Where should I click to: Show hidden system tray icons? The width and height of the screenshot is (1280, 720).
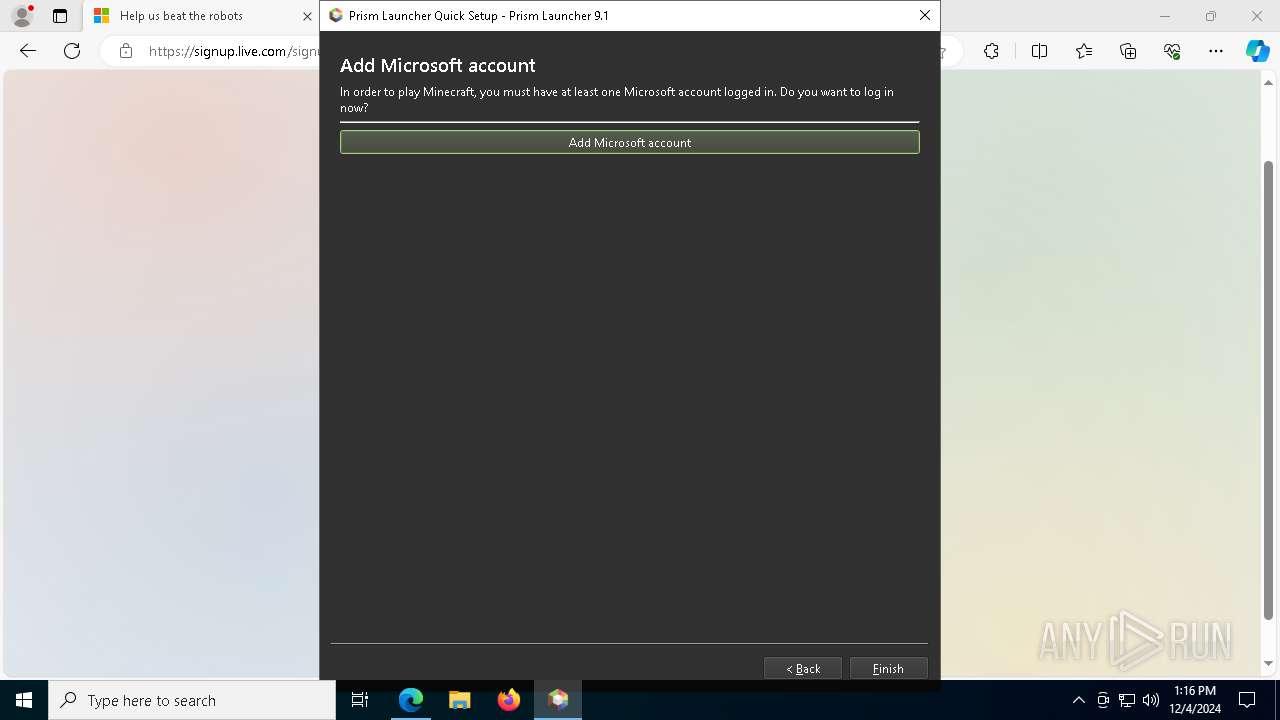click(1078, 700)
